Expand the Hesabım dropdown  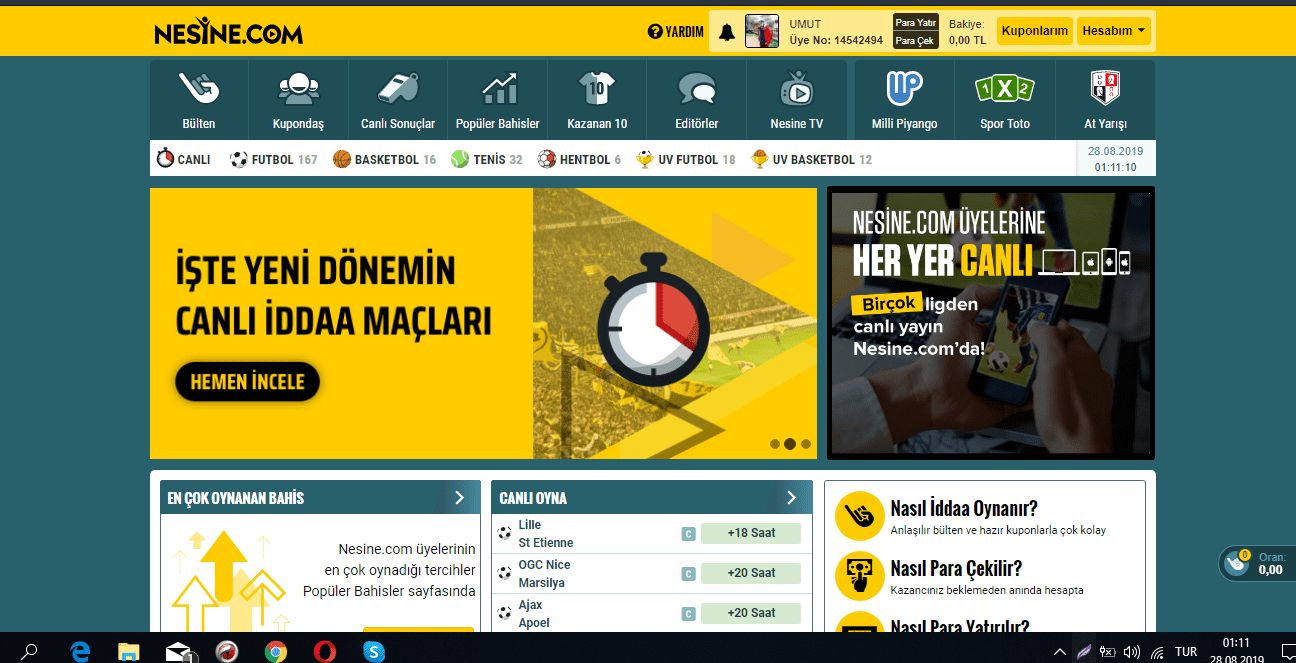pyautogui.click(x=1114, y=31)
